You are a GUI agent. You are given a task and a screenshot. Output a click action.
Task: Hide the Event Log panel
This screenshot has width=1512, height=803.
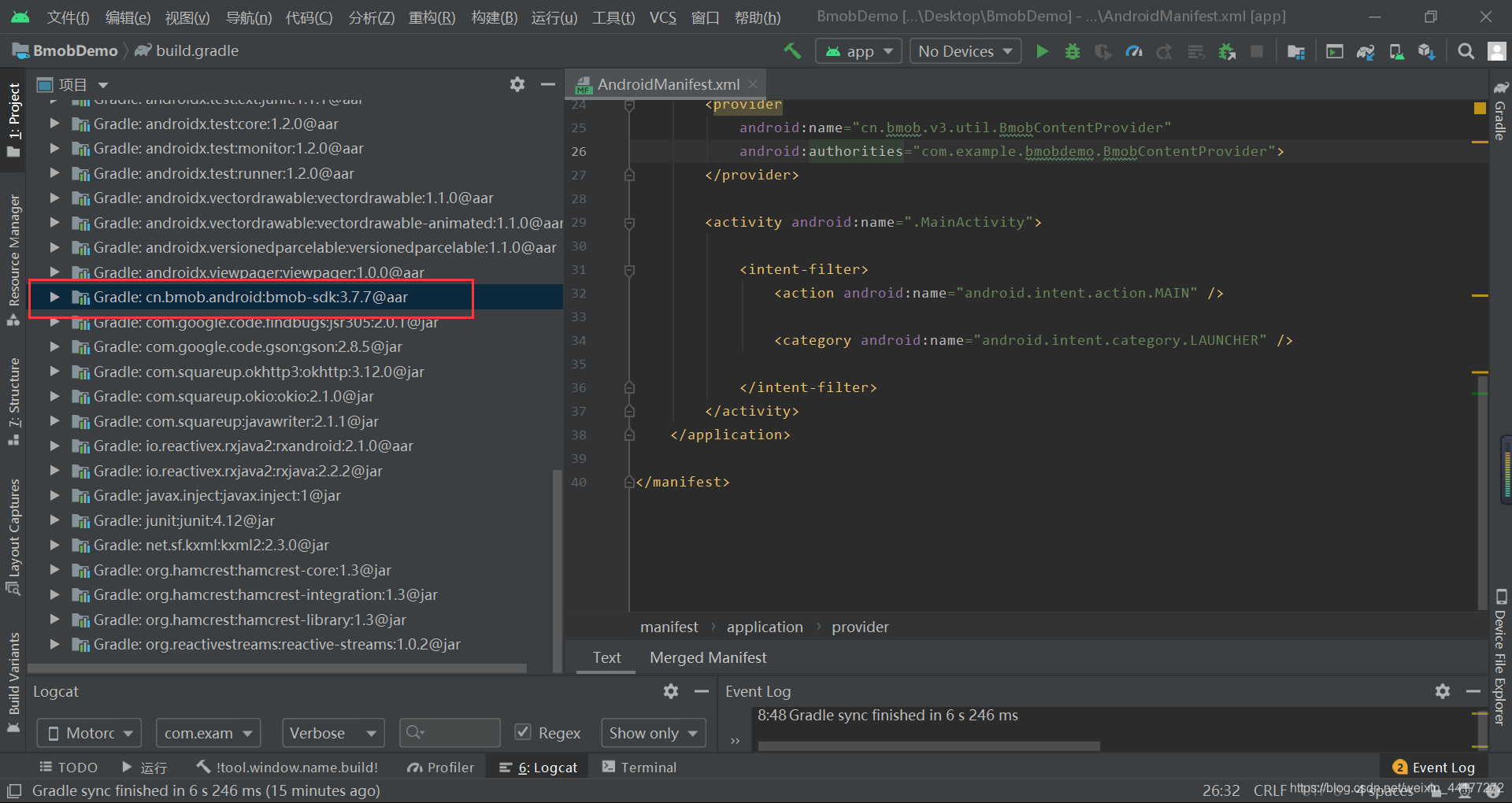coord(1473,691)
